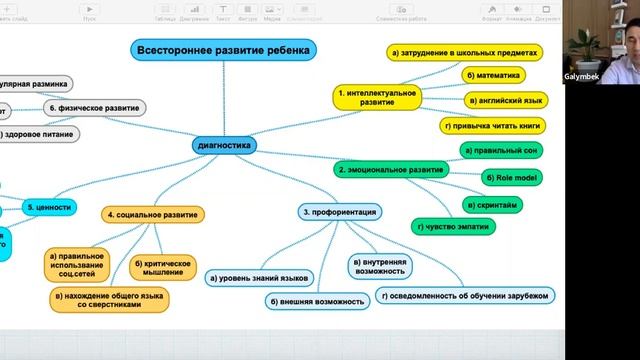Screen dimensions: 640x360
Task: Select the orange '4. социальное развитие' node
Action: click(x=153, y=215)
